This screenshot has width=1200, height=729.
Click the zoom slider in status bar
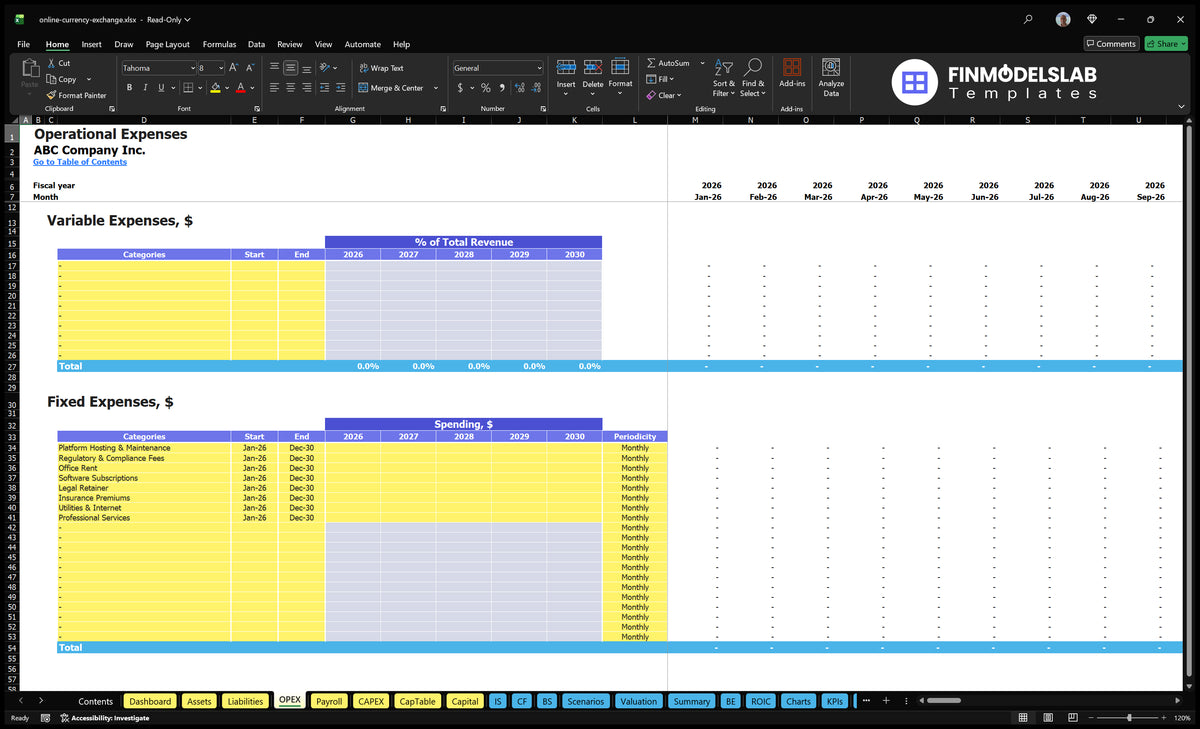pyautogui.click(x=1130, y=718)
